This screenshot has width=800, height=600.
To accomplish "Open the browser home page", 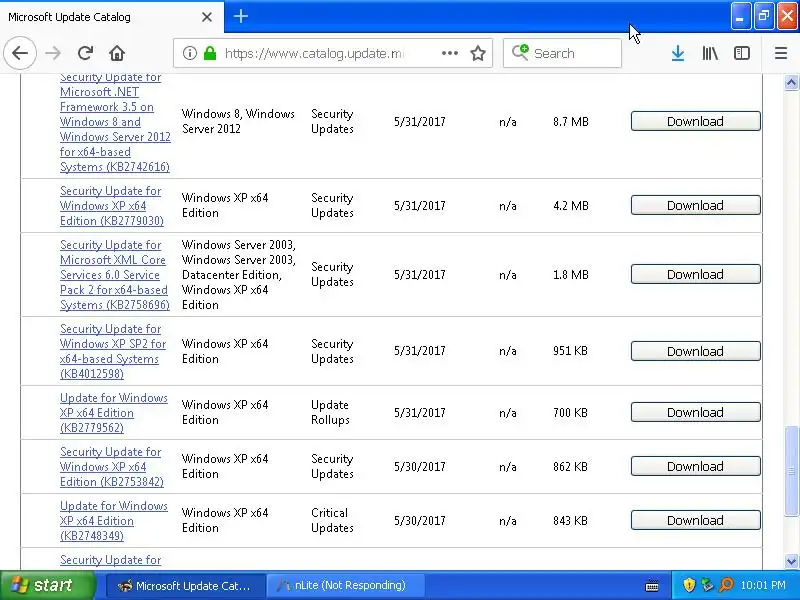I will pos(117,53).
